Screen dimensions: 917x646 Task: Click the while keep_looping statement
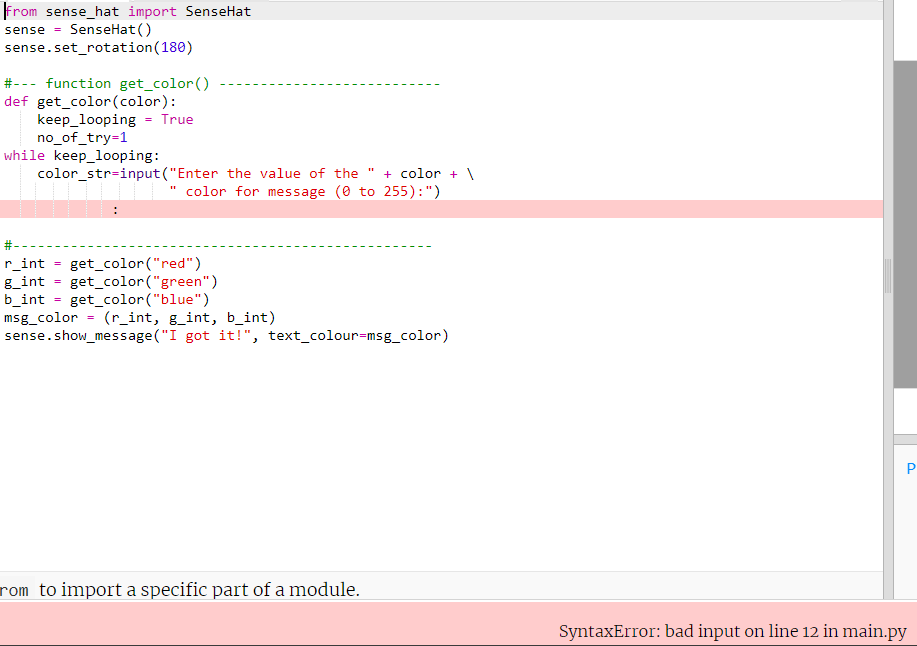80,155
